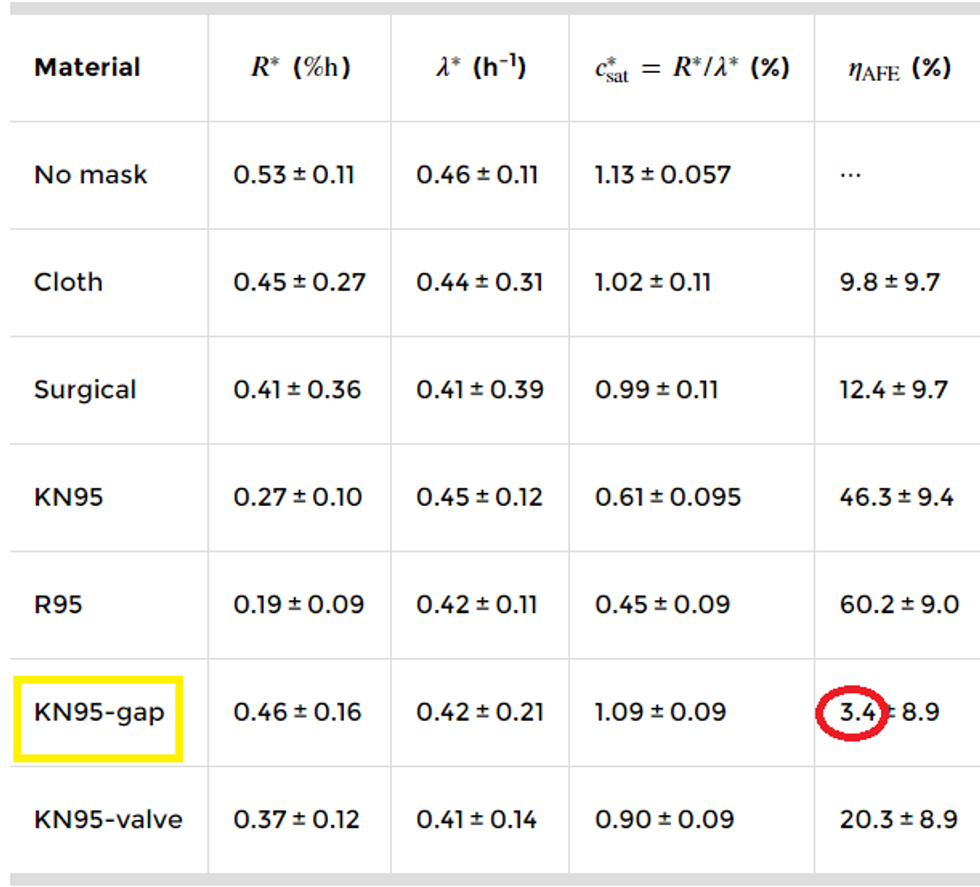Click the 1.13 ± 0.057 saturation value

tap(663, 175)
